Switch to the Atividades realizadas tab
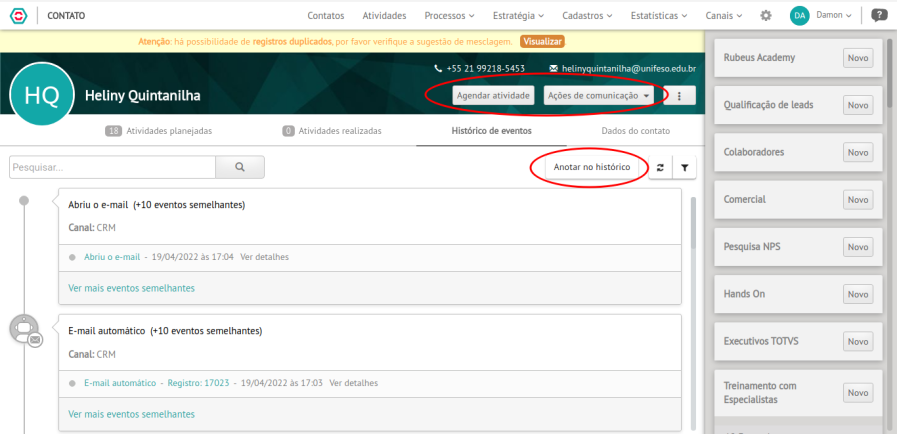897x434 pixels. [332, 131]
